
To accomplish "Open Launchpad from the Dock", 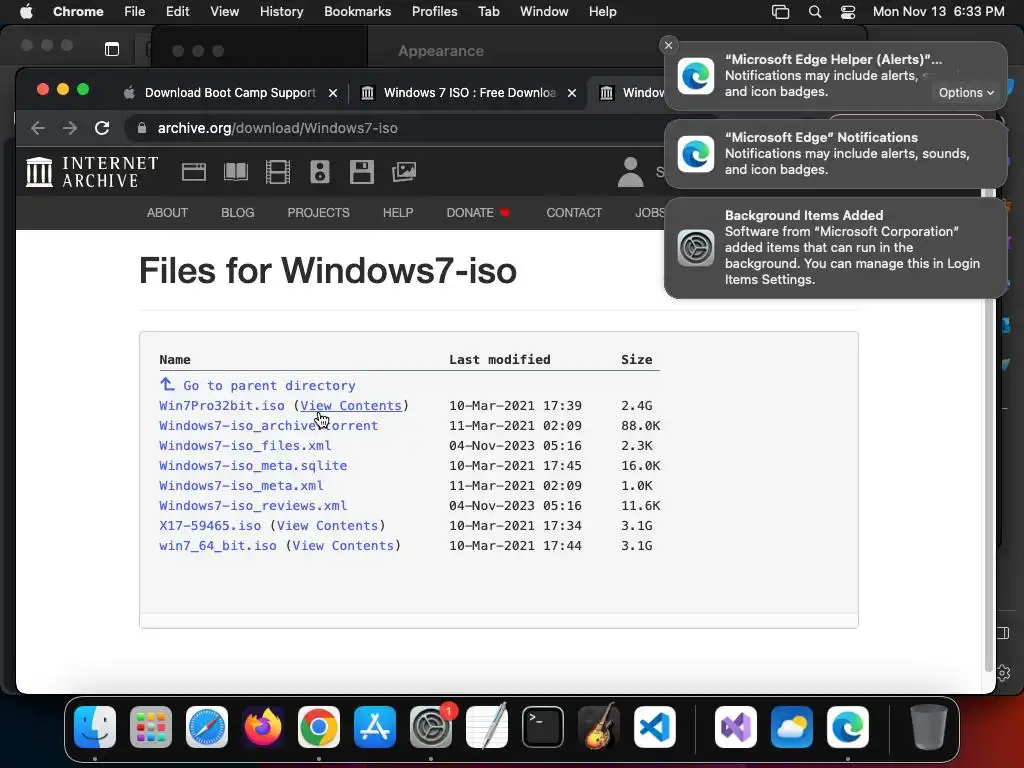I will (x=151, y=727).
